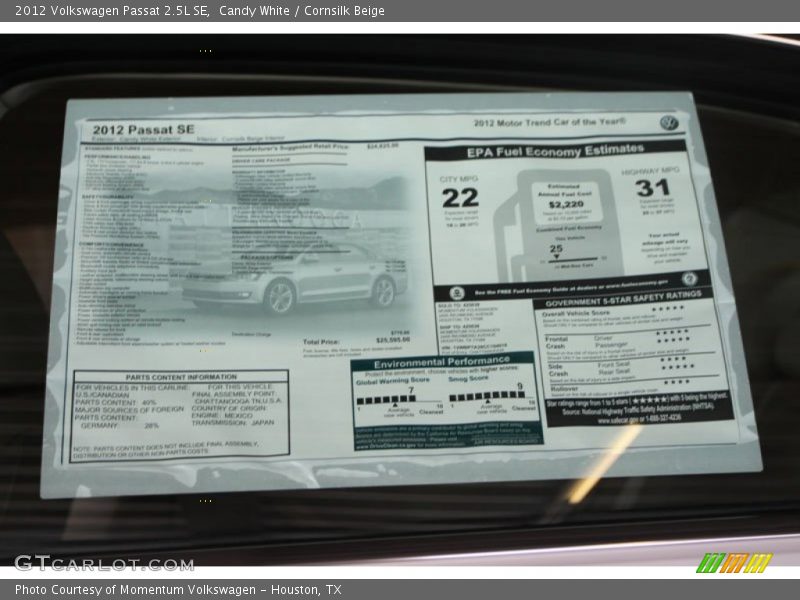
Task: Click the City MPG 22 number
Action: 460,198
